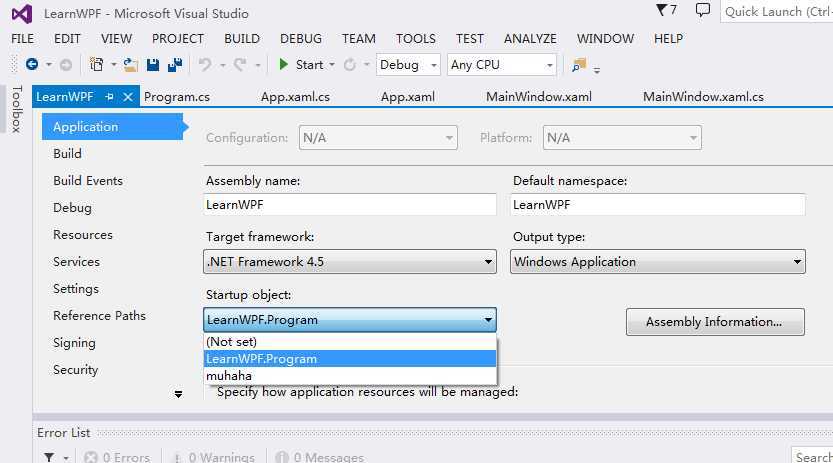Open the BUILD menu
Screen dimensions: 833x463
click(x=242, y=38)
